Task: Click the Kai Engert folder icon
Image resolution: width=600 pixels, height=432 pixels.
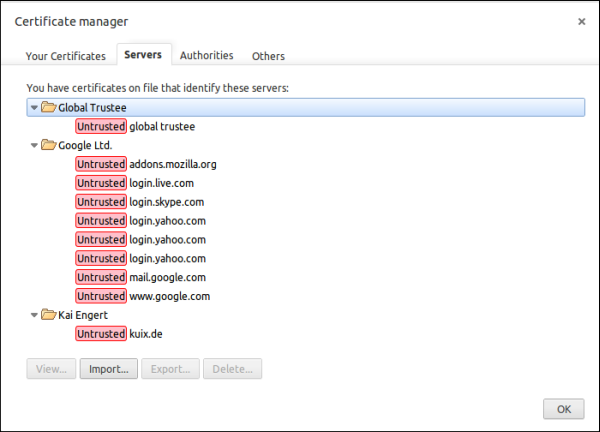Action: [49, 315]
